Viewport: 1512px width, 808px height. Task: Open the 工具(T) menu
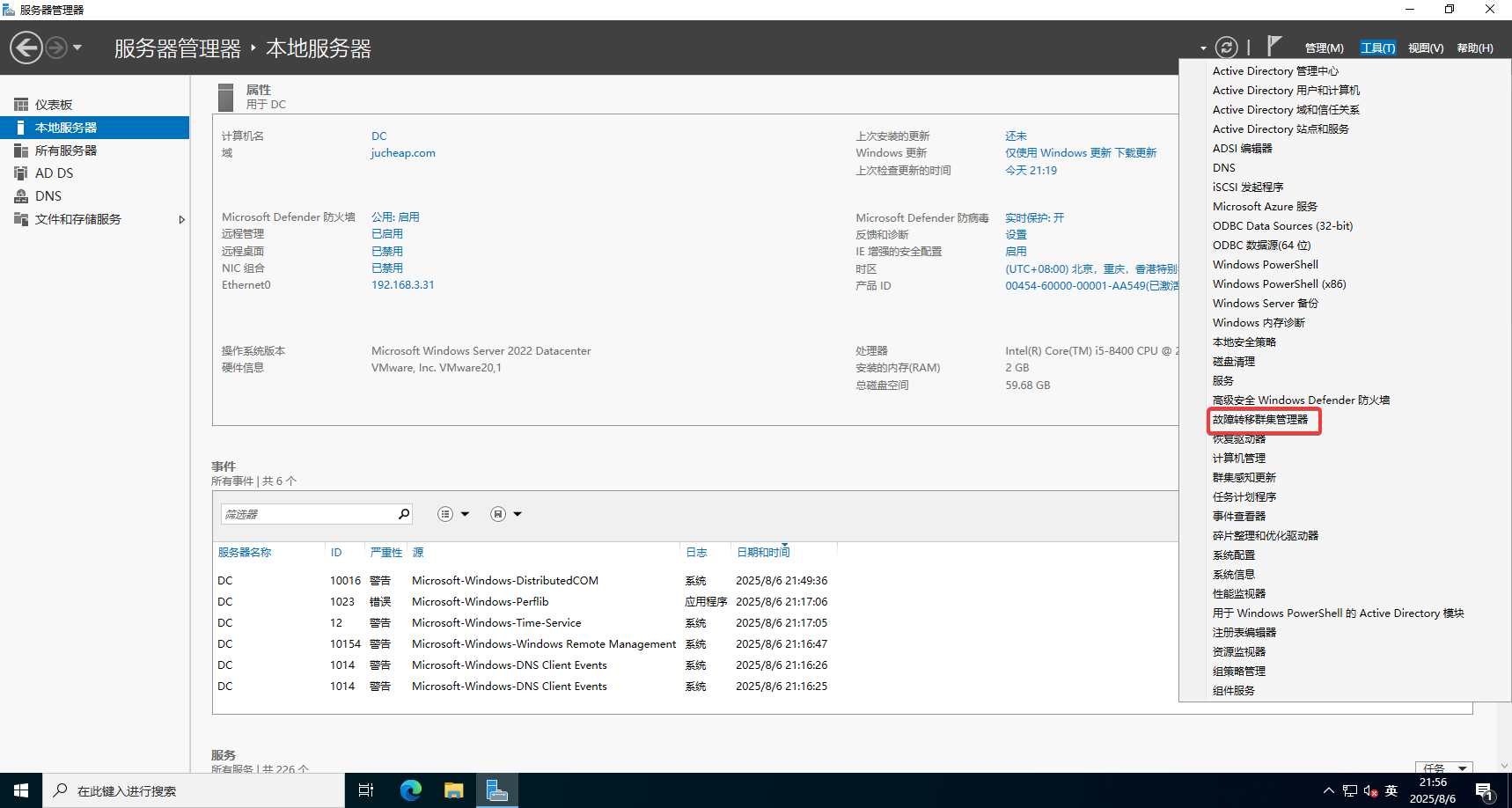click(1377, 48)
